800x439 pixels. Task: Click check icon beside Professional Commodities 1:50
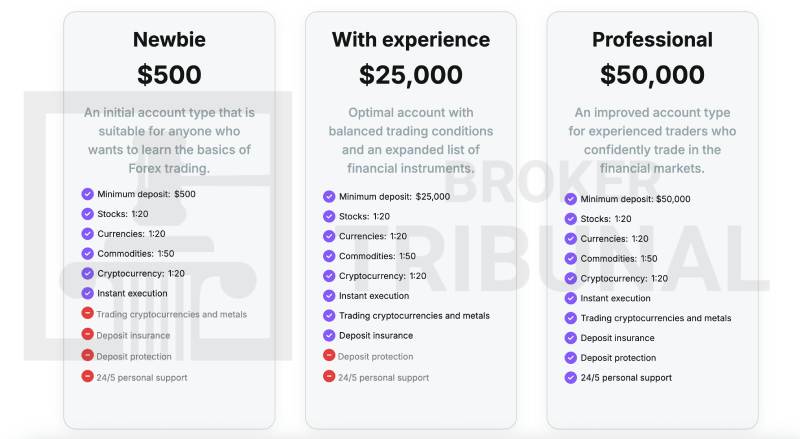[571, 258]
